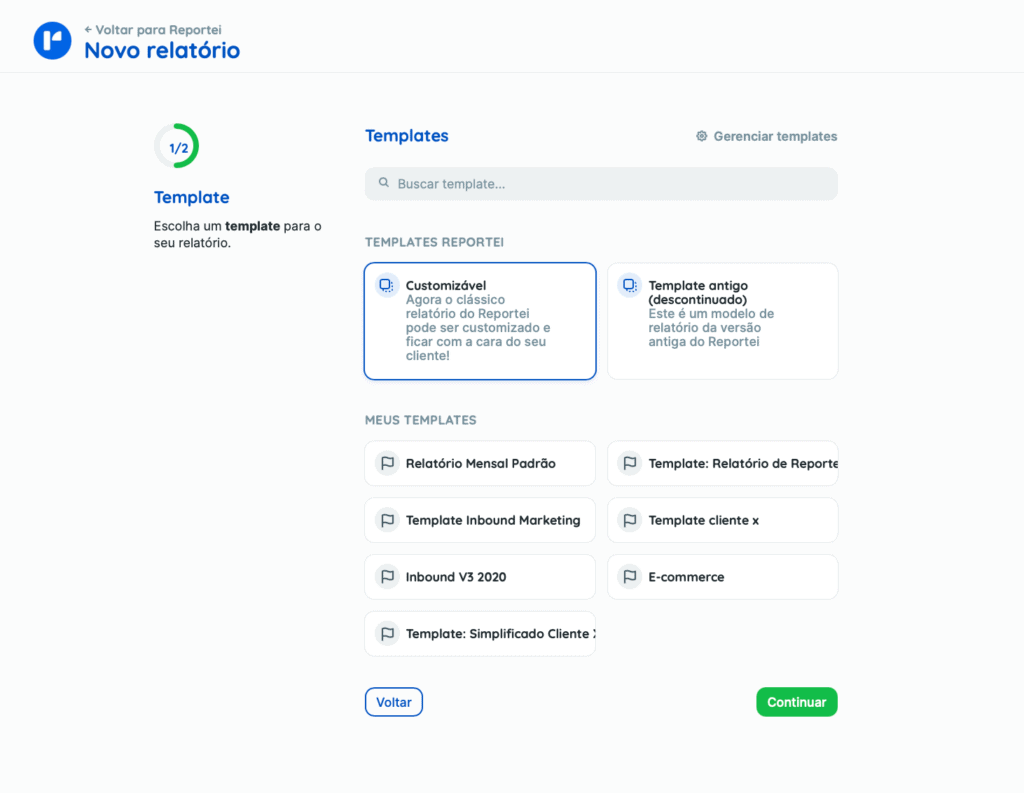Click flag icon for Template: Relatório de Reportei
This screenshot has width=1024, height=793.
click(x=630, y=463)
